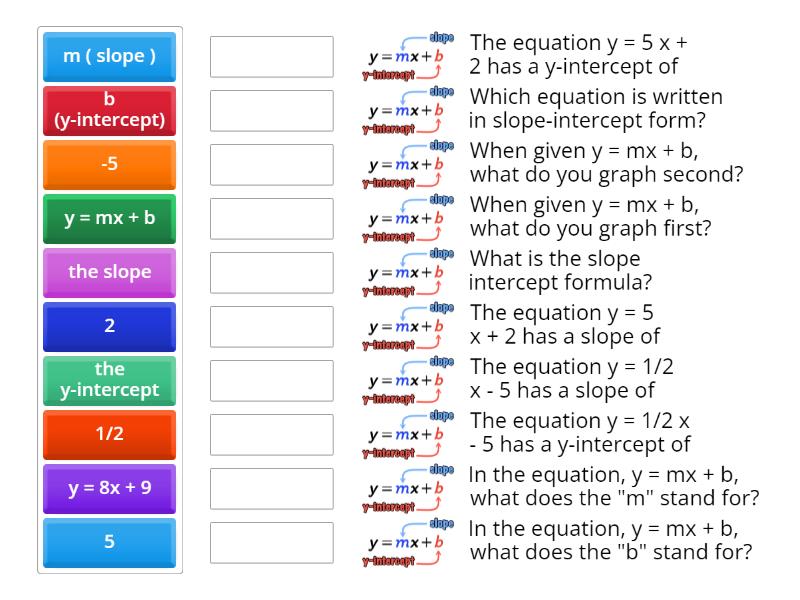Choose the green 'y = mx + b' tile
Image resolution: width=800 pixels, height=600 pixels.
tap(109, 219)
